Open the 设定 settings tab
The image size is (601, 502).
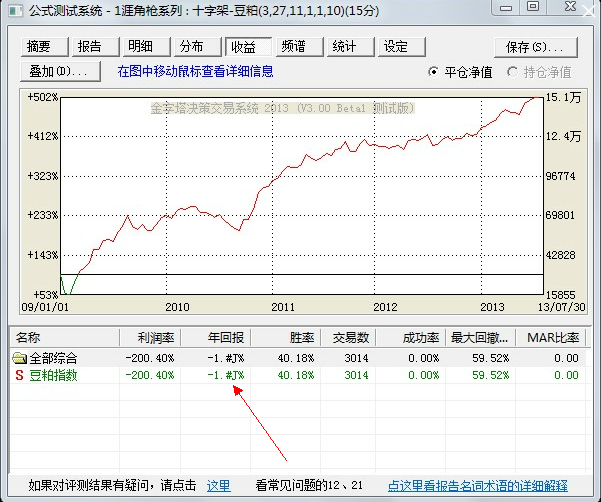pos(401,47)
